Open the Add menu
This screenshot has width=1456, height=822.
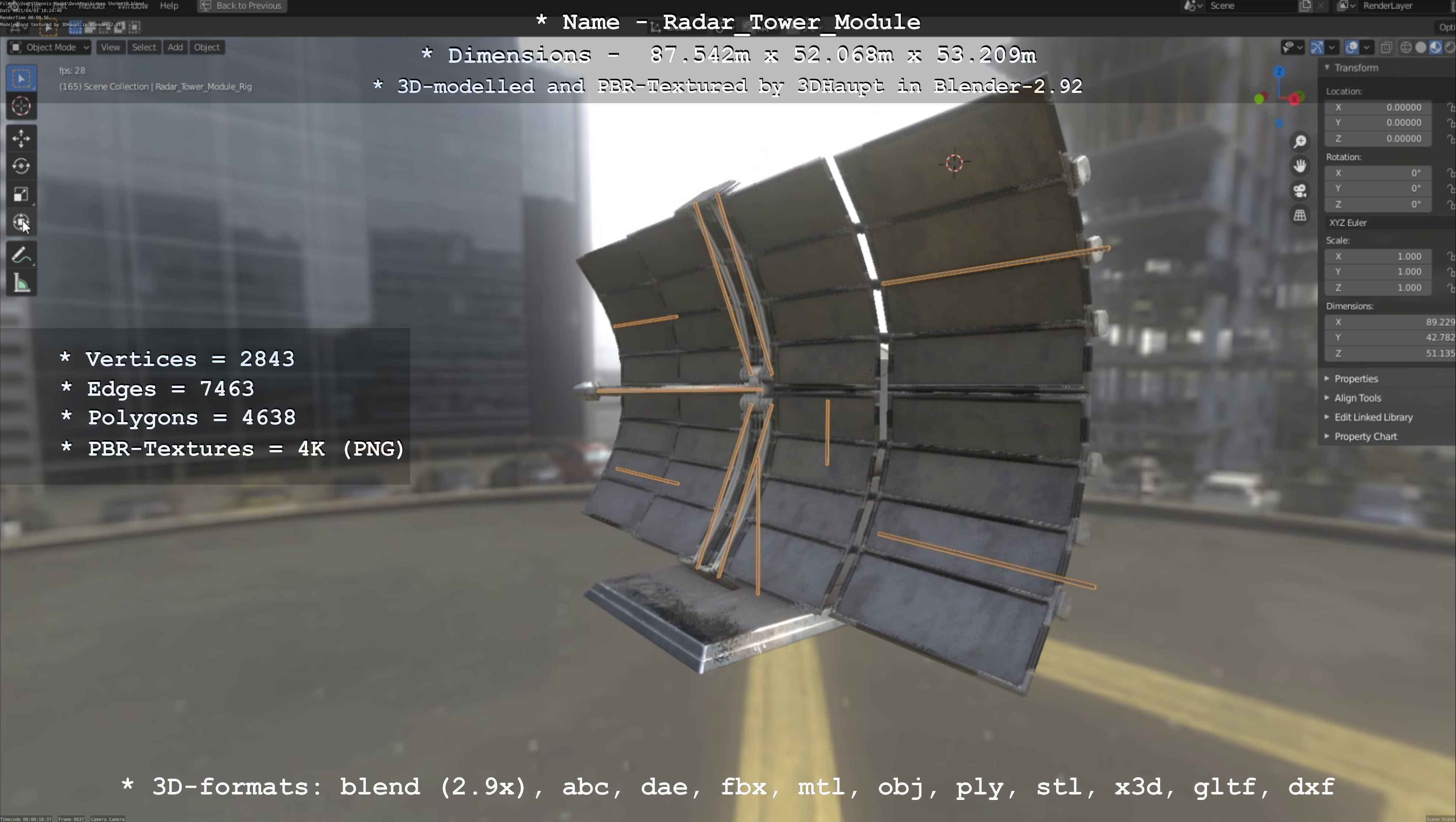[175, 47]
